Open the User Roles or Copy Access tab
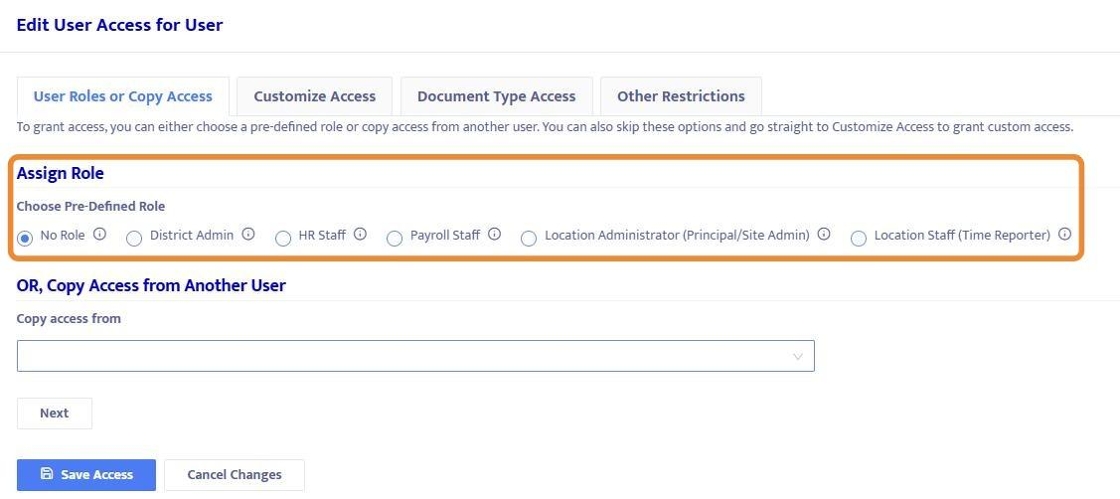 point(123,97)
